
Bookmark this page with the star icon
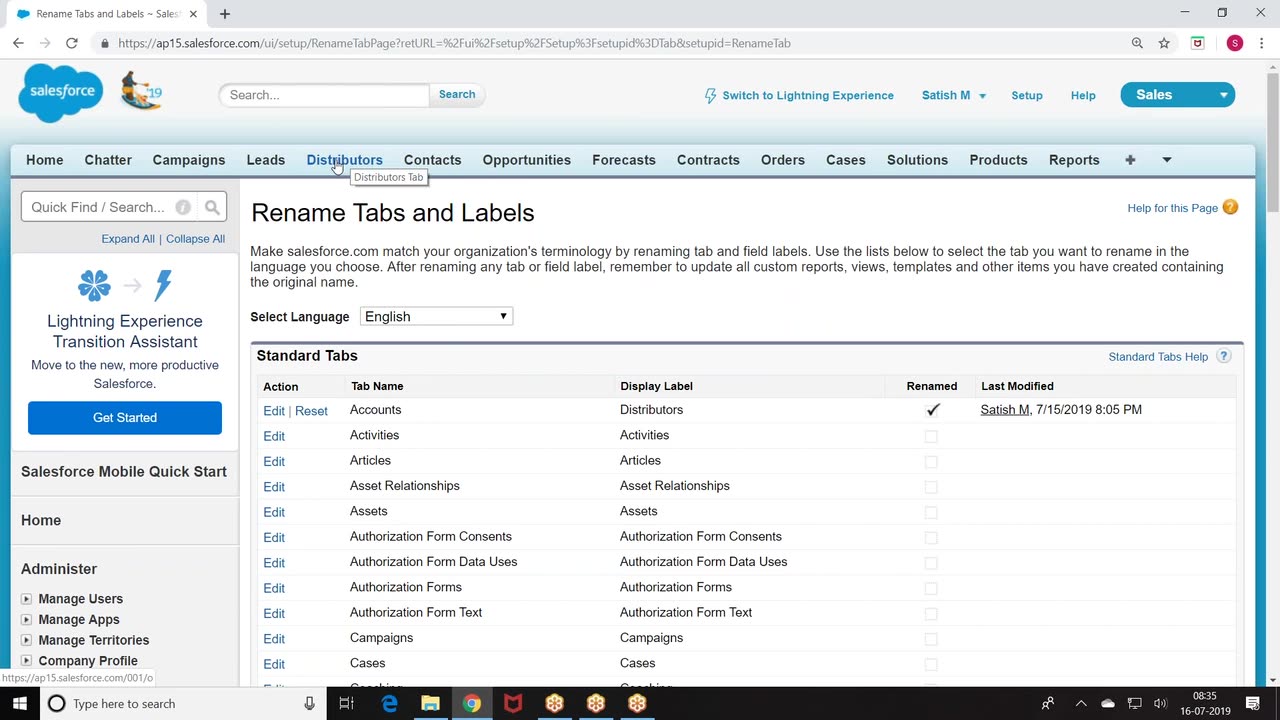tap(1164, 43)
